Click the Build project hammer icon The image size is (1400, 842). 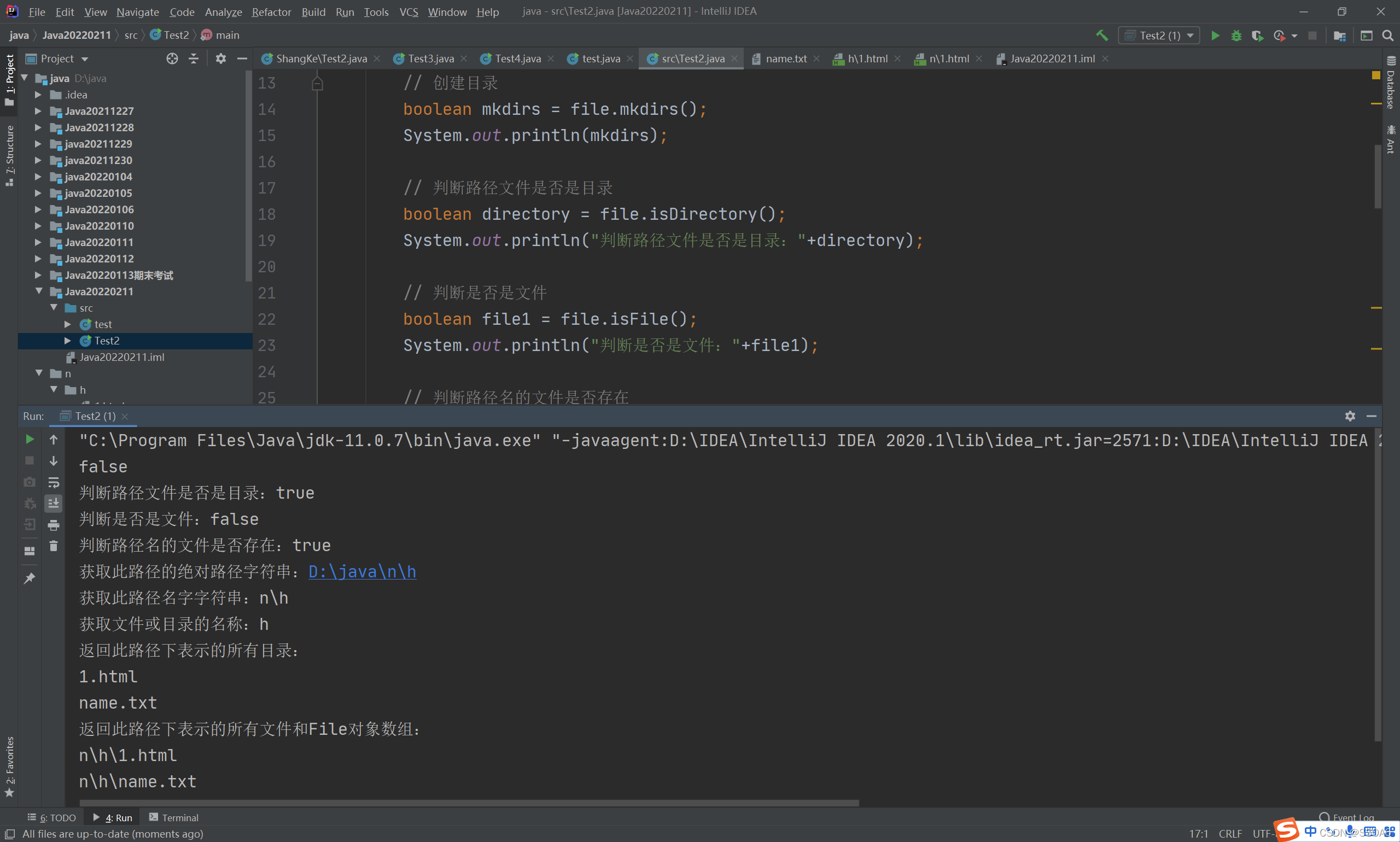tap(1101, 35)
